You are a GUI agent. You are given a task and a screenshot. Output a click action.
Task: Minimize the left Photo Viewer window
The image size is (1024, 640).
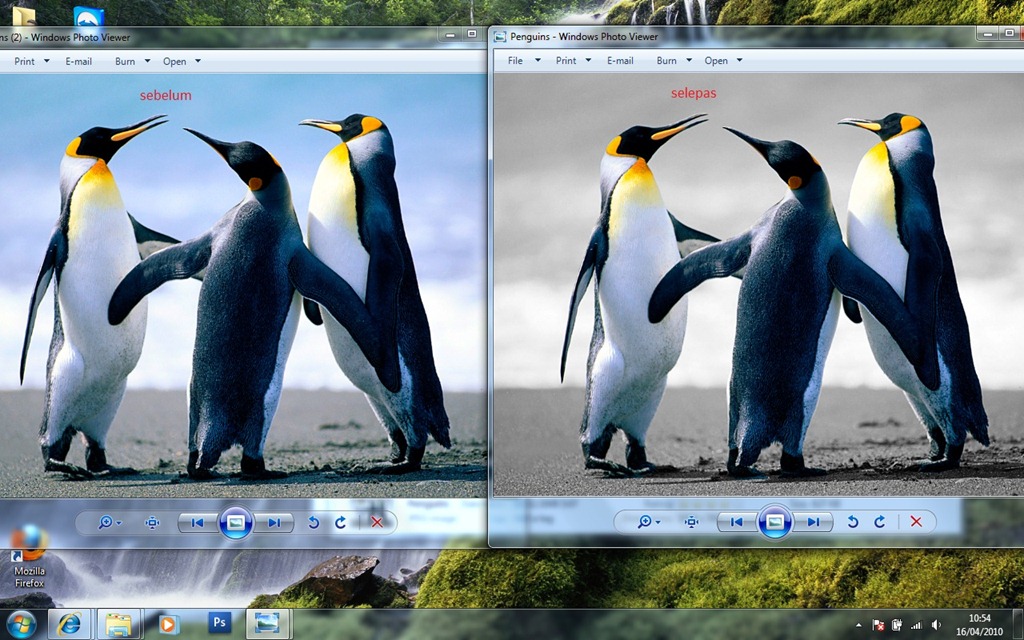tap(449, 34)
